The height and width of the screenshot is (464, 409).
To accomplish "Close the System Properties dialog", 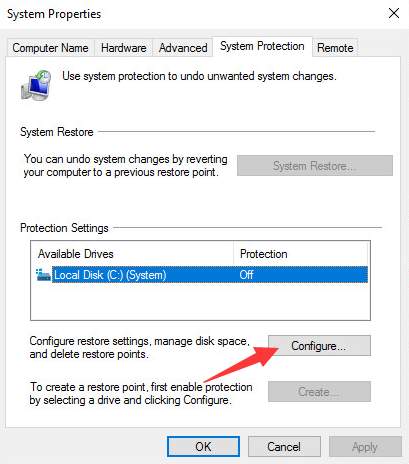I will pyautogui.click(x=394, y=14).
